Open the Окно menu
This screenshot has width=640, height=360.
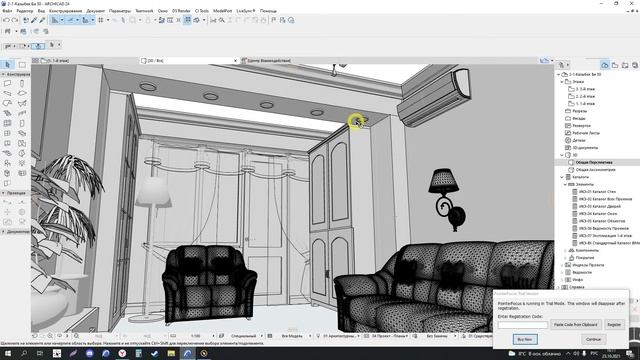[x=162, y=11]
